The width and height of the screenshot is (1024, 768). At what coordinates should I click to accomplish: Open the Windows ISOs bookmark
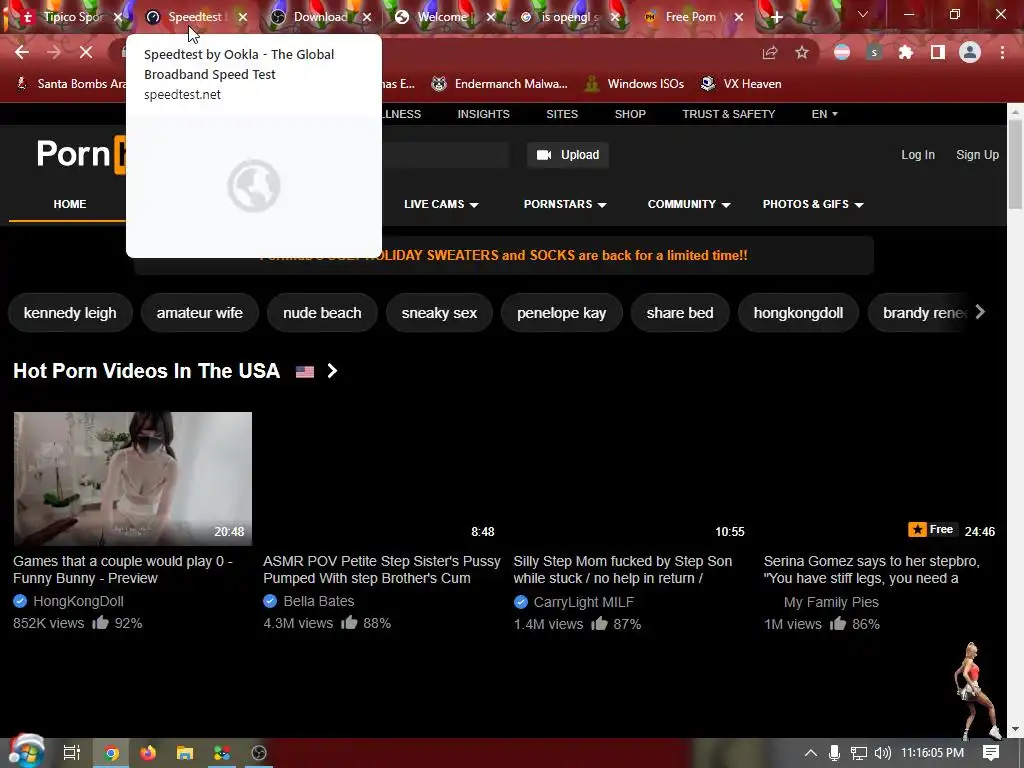[635, 84]
